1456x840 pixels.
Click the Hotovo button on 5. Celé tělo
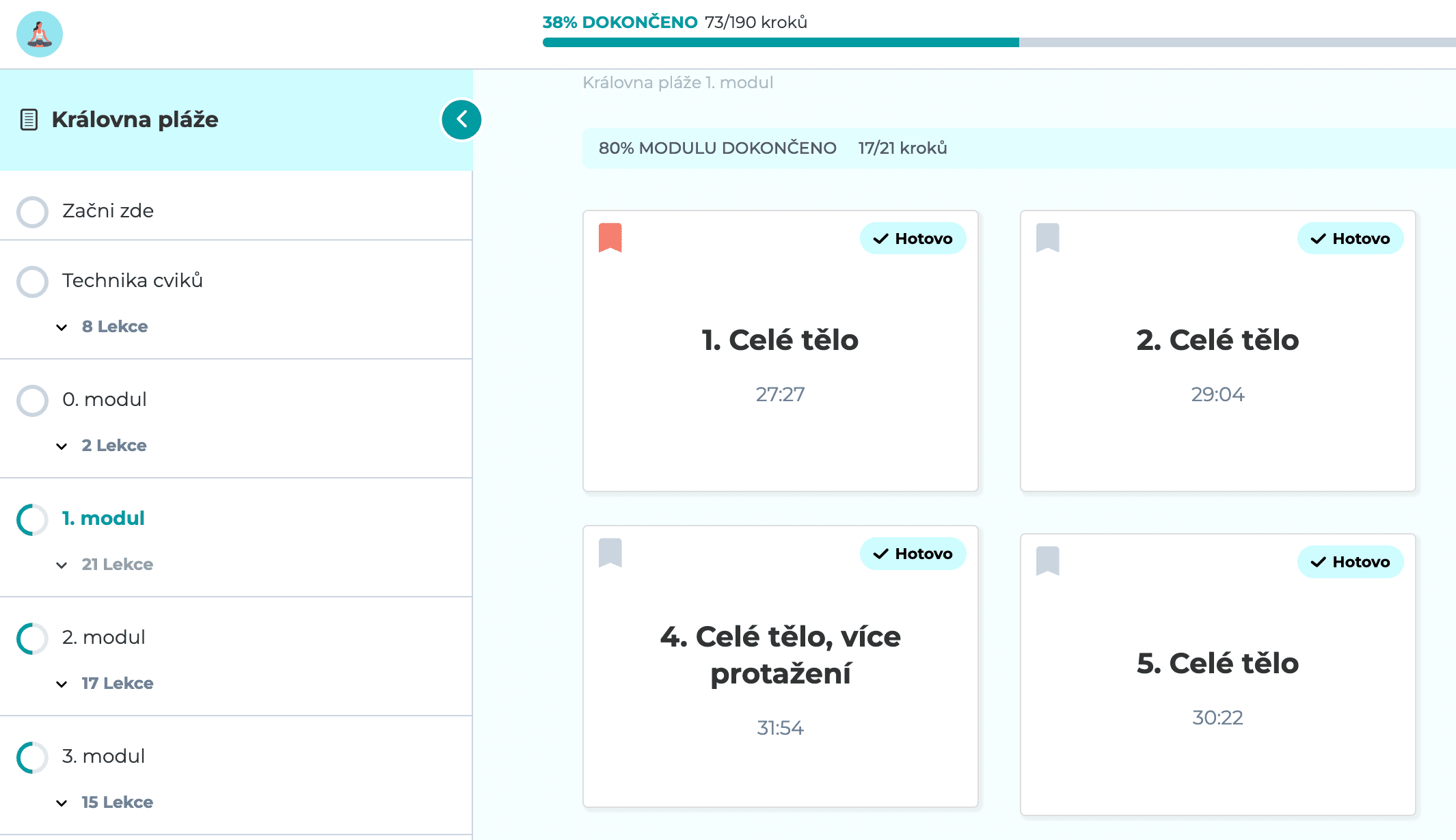[x=1350, y=562]
